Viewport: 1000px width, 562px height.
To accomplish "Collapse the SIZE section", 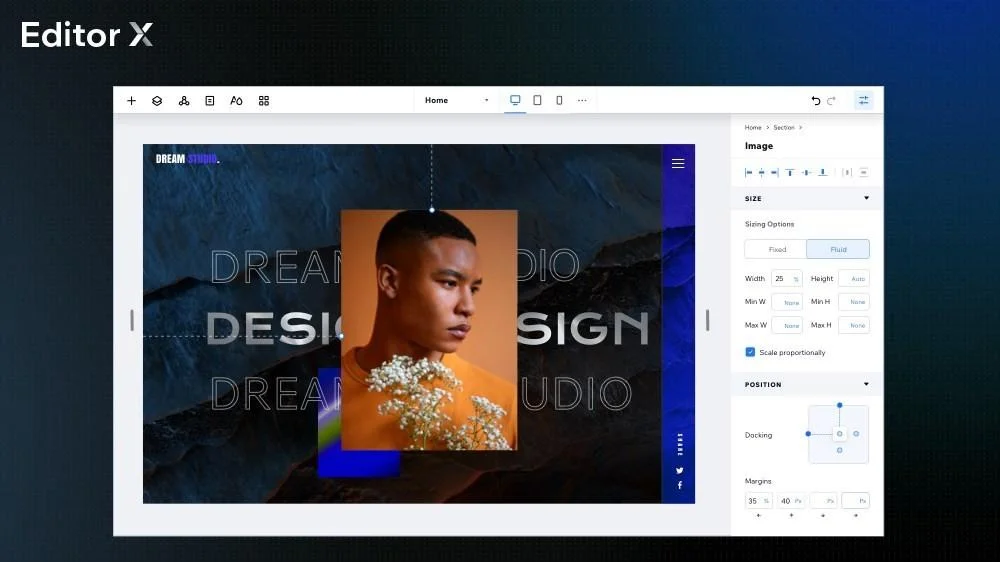I will (866, 198).
